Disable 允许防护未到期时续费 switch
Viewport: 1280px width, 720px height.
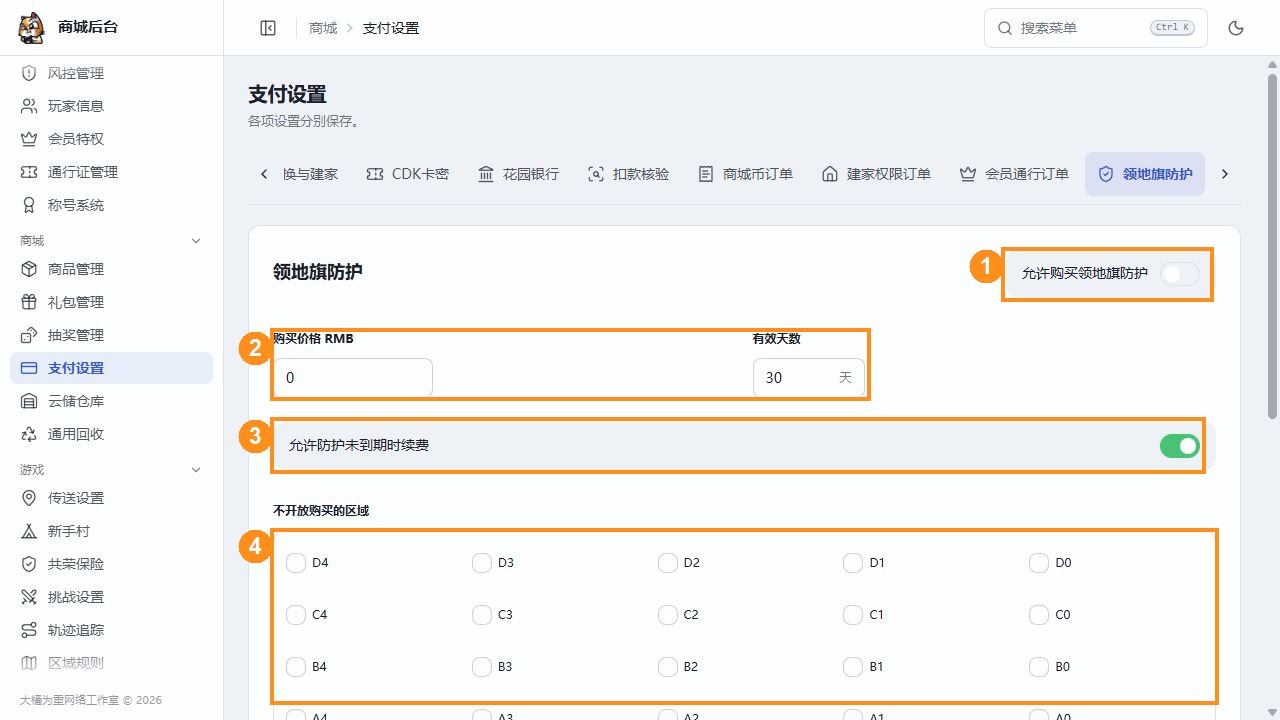tap(1180, 445)
